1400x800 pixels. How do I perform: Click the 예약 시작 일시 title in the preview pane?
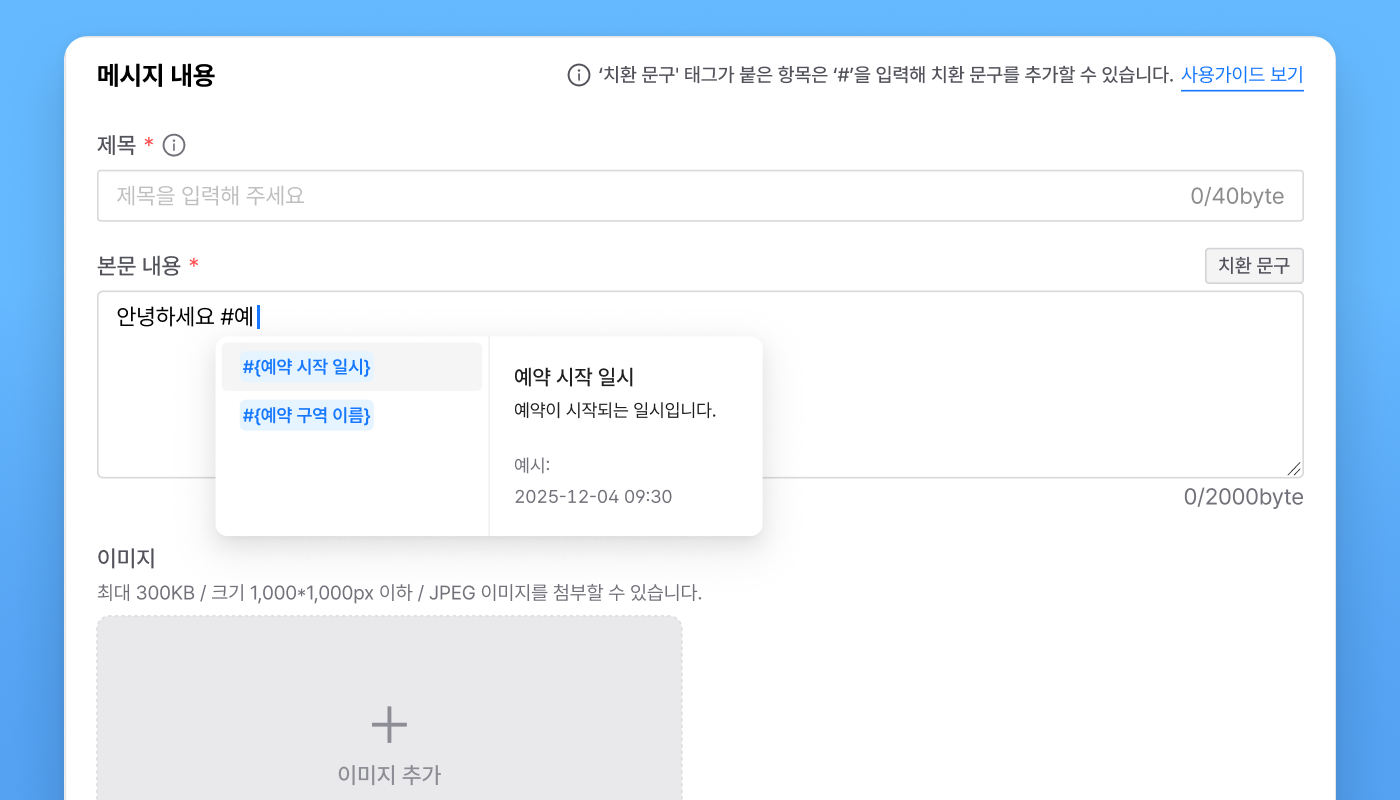574,377
